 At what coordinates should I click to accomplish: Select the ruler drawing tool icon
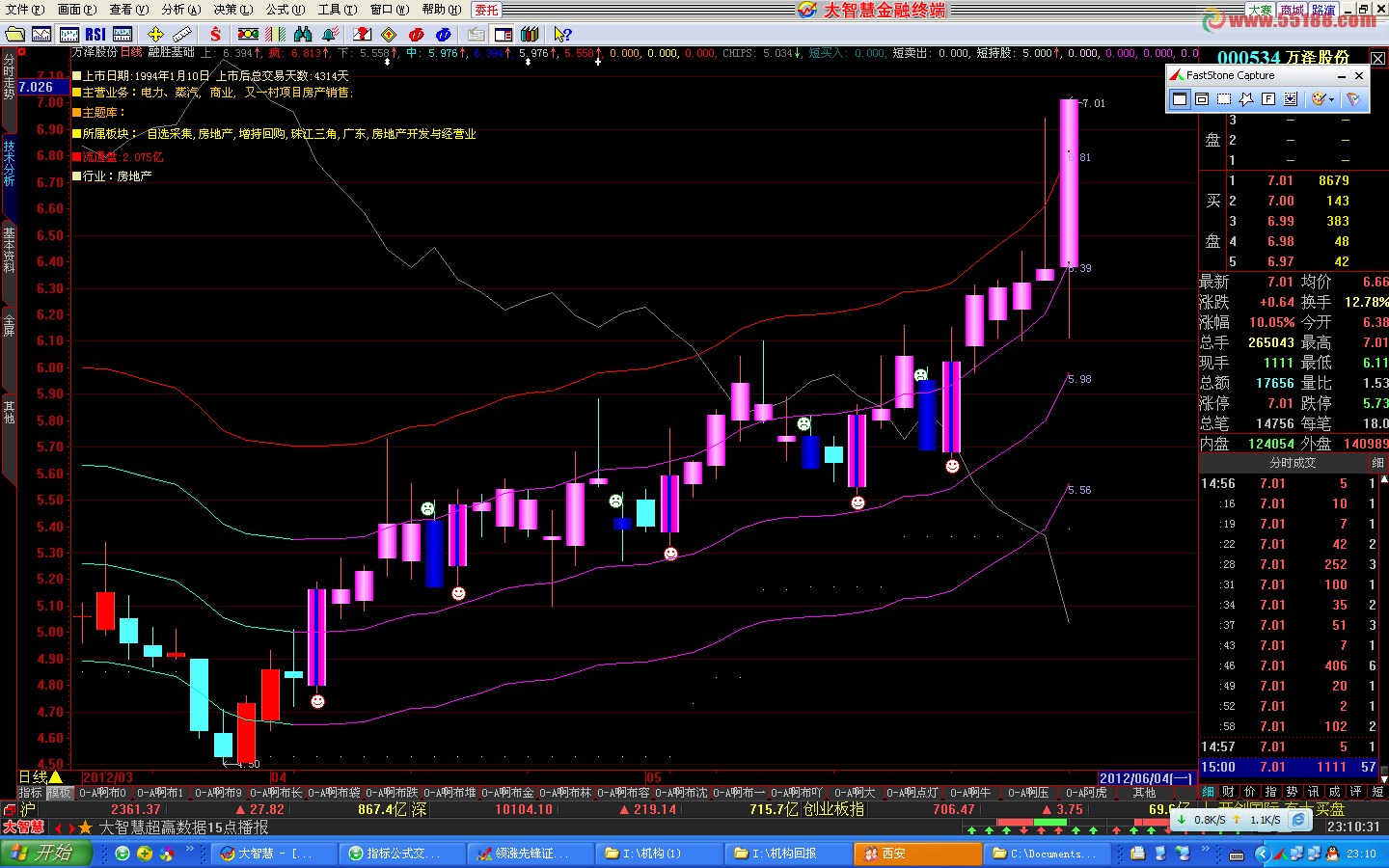(x=182, y=35)
